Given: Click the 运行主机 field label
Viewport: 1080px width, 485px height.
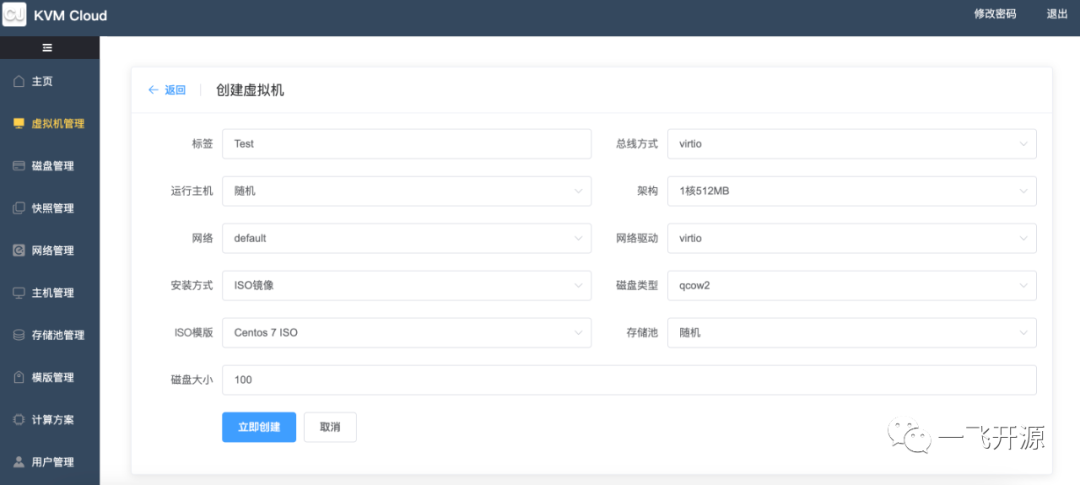Looking at the screenshot, I should 192,191.
